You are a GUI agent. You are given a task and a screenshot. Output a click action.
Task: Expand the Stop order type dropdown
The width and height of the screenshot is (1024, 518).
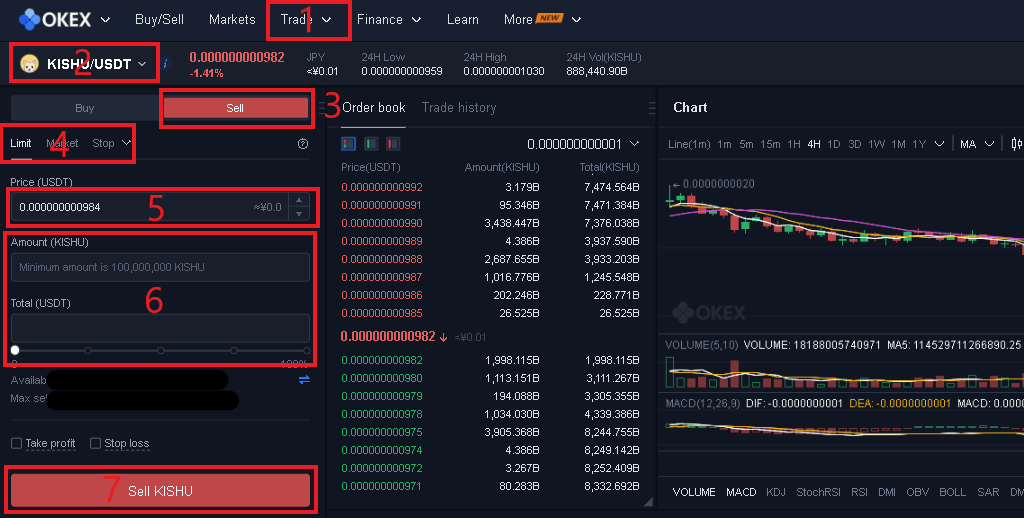coord(112,143)
